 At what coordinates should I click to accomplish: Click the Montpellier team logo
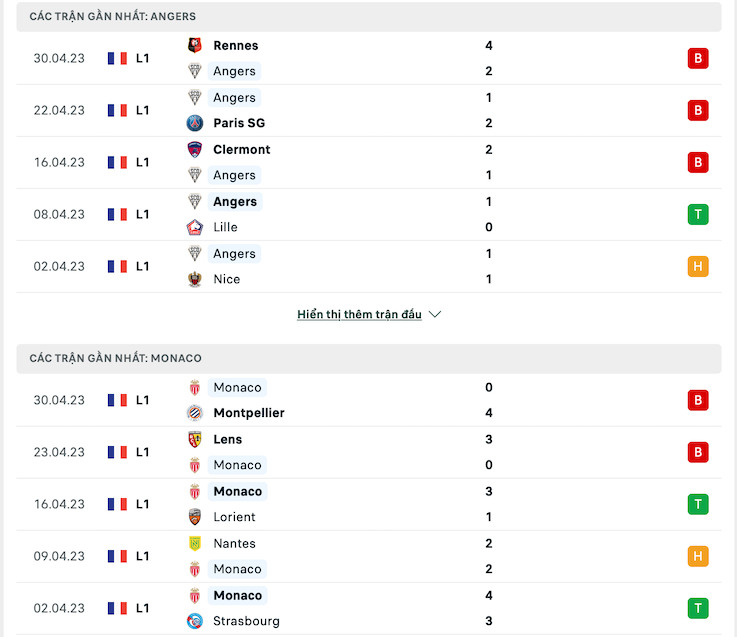[x=195, y=413]
